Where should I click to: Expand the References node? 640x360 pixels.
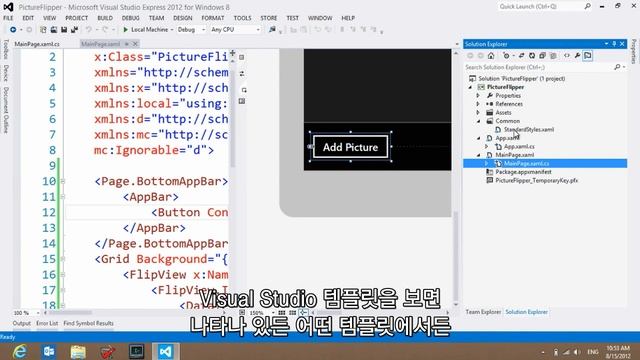coord(478,104)
